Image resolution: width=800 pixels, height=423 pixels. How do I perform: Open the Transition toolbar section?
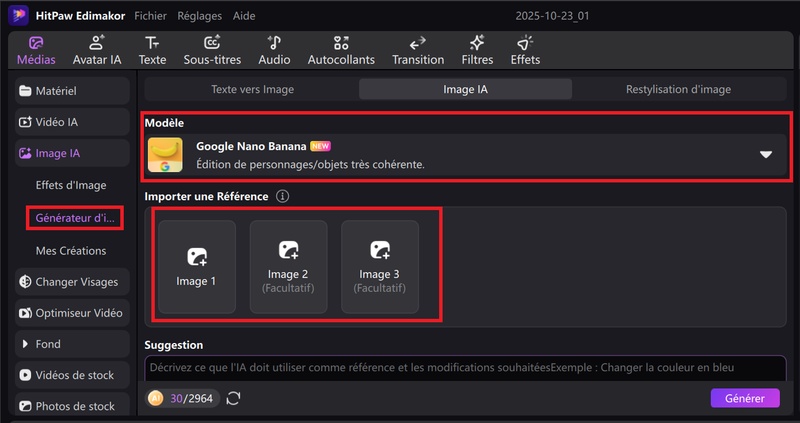click(418, 50)
